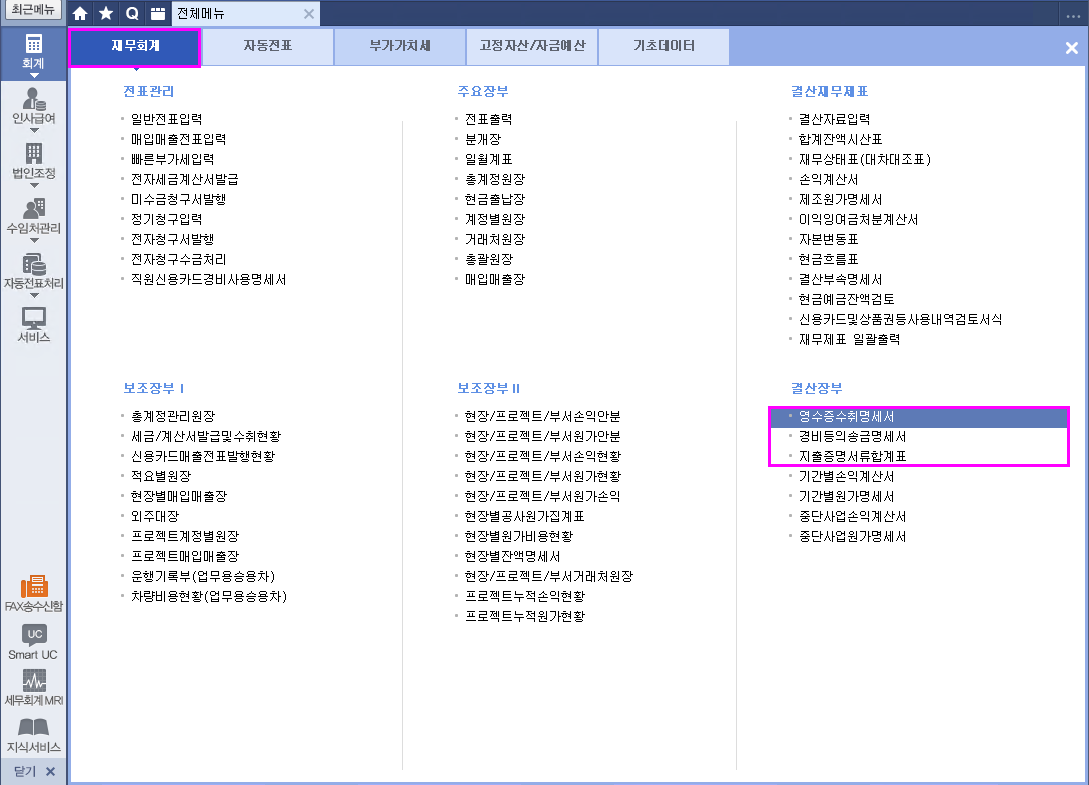Open the 고정자산/자금예산 tab
The height and width of the screenshot is (785, 1089).
pos(532,46)
